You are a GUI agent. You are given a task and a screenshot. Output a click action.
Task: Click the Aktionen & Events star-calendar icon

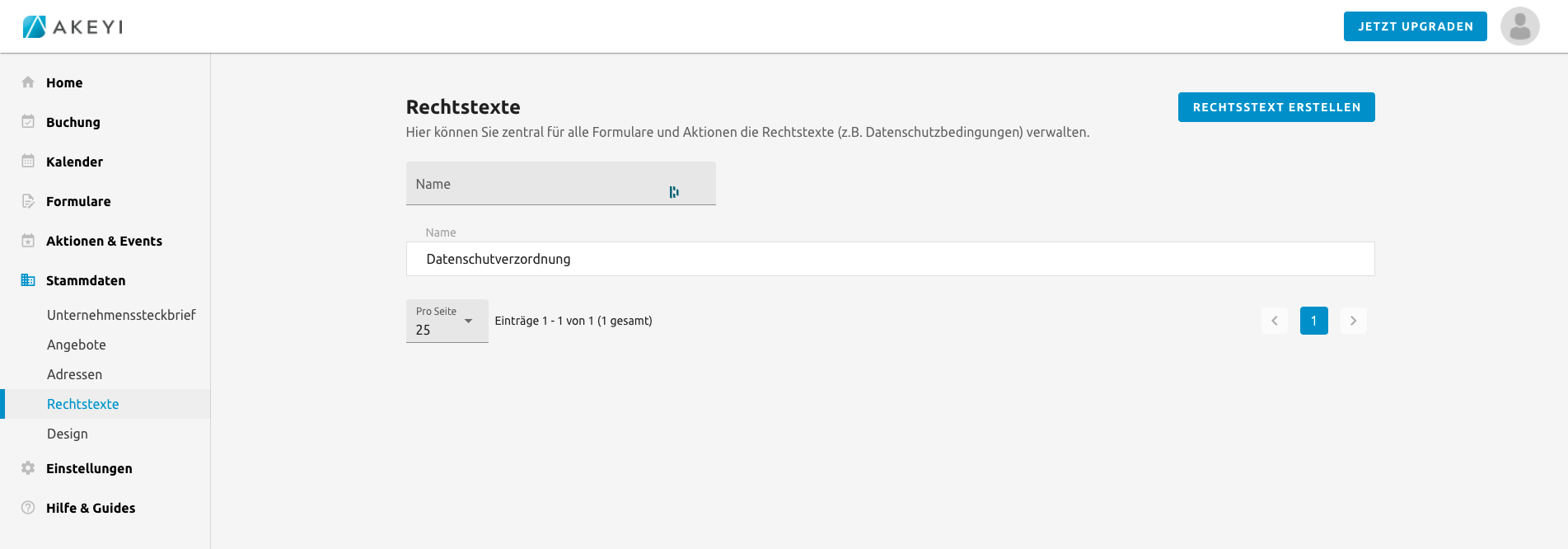pyautogui.click(x=28, y=241)
